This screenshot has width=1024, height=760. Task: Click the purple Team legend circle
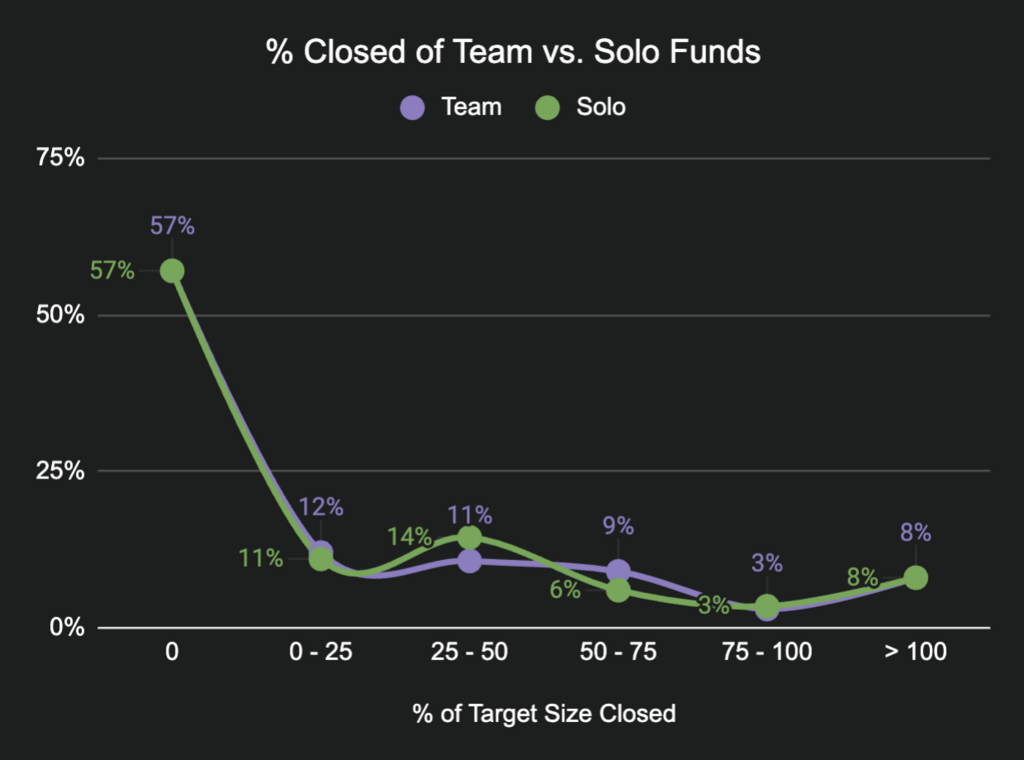point(412,107)
